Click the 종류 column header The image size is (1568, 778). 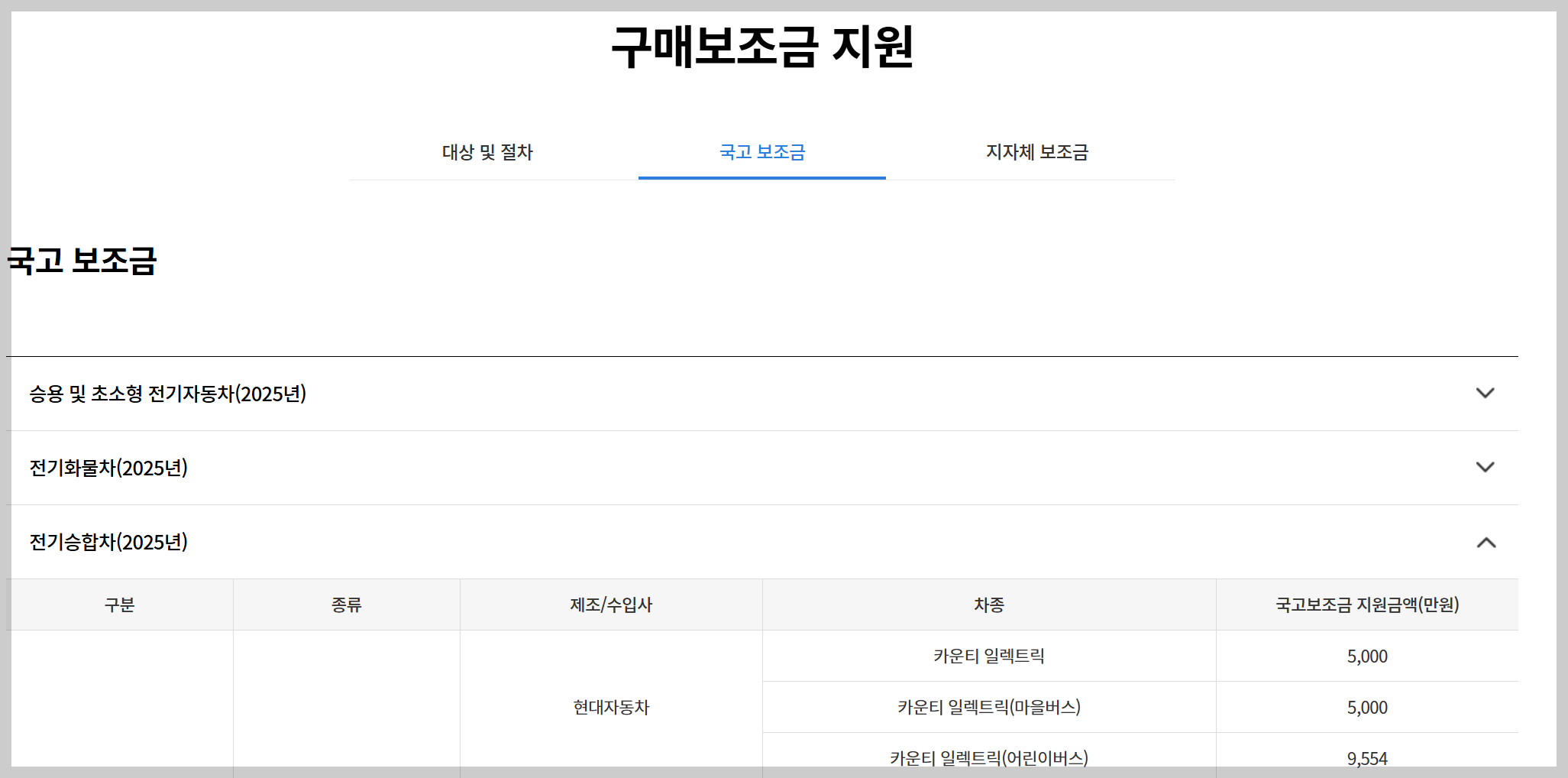347,605
